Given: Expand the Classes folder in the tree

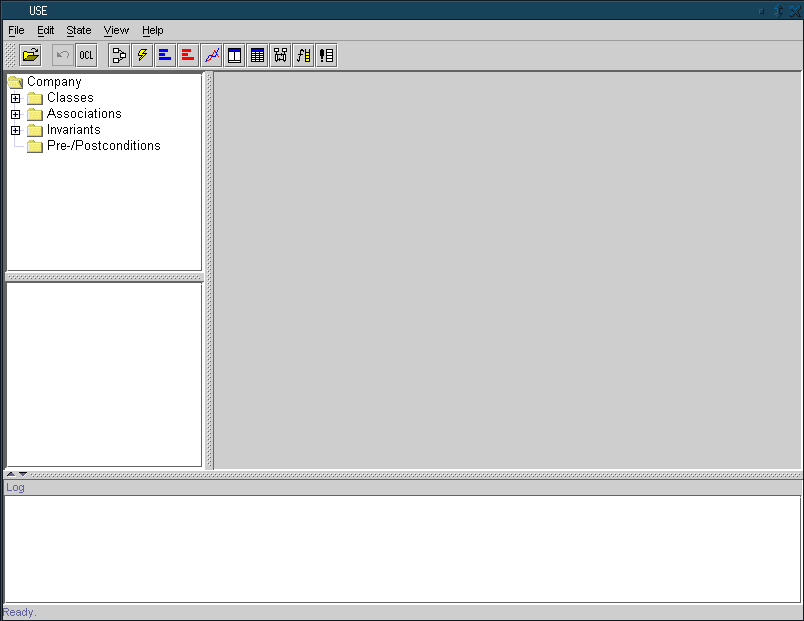Looking at the screenshot, I should click(x=15, y=98).
